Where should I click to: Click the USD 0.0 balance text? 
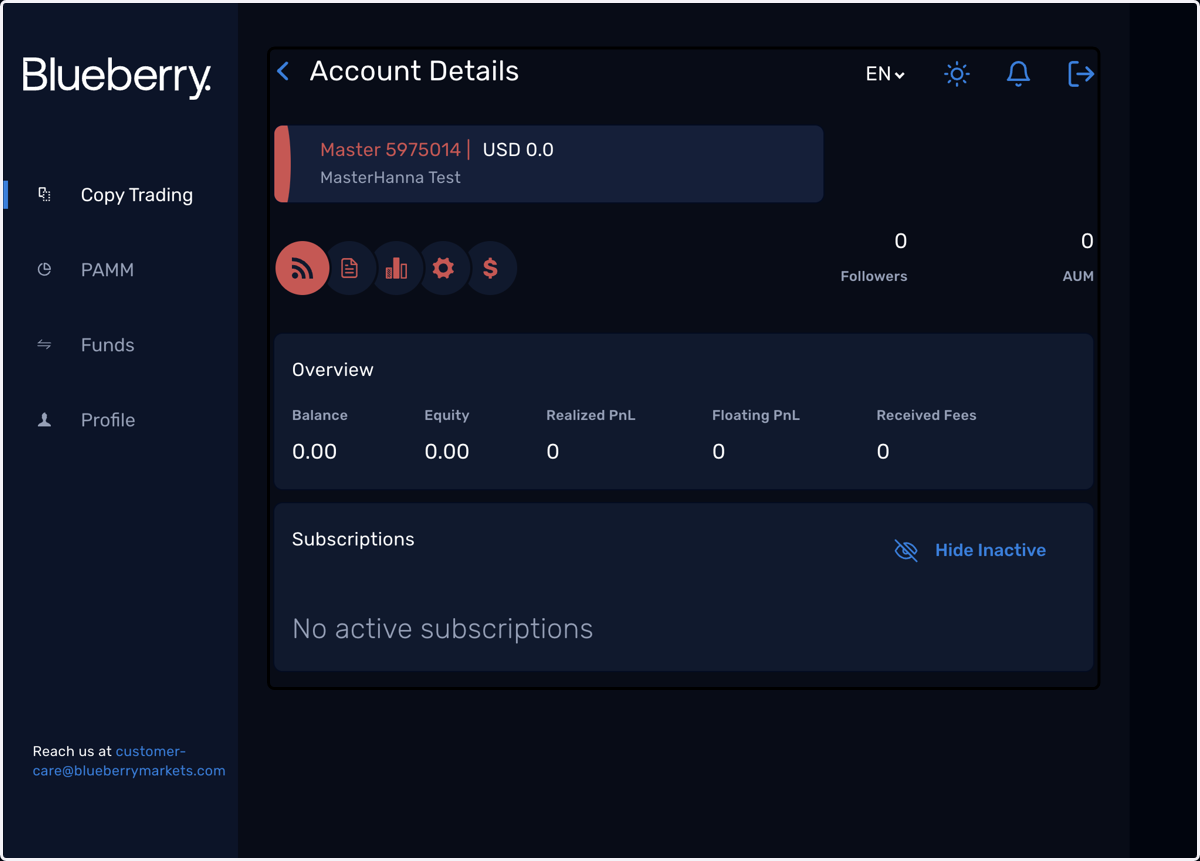pyautogui.click(x=518, y=150)
